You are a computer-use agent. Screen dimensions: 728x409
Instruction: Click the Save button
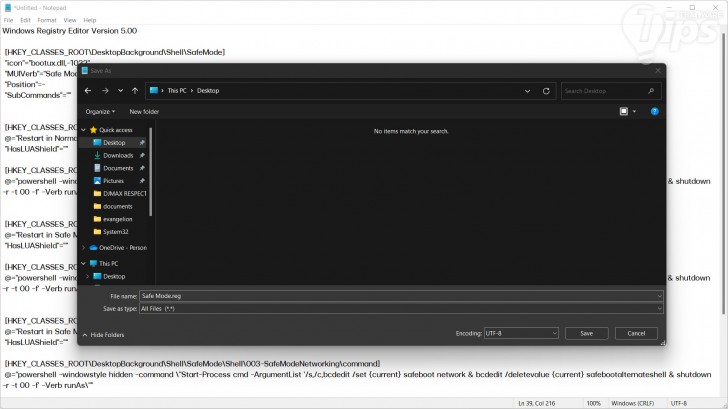(586, 333)
